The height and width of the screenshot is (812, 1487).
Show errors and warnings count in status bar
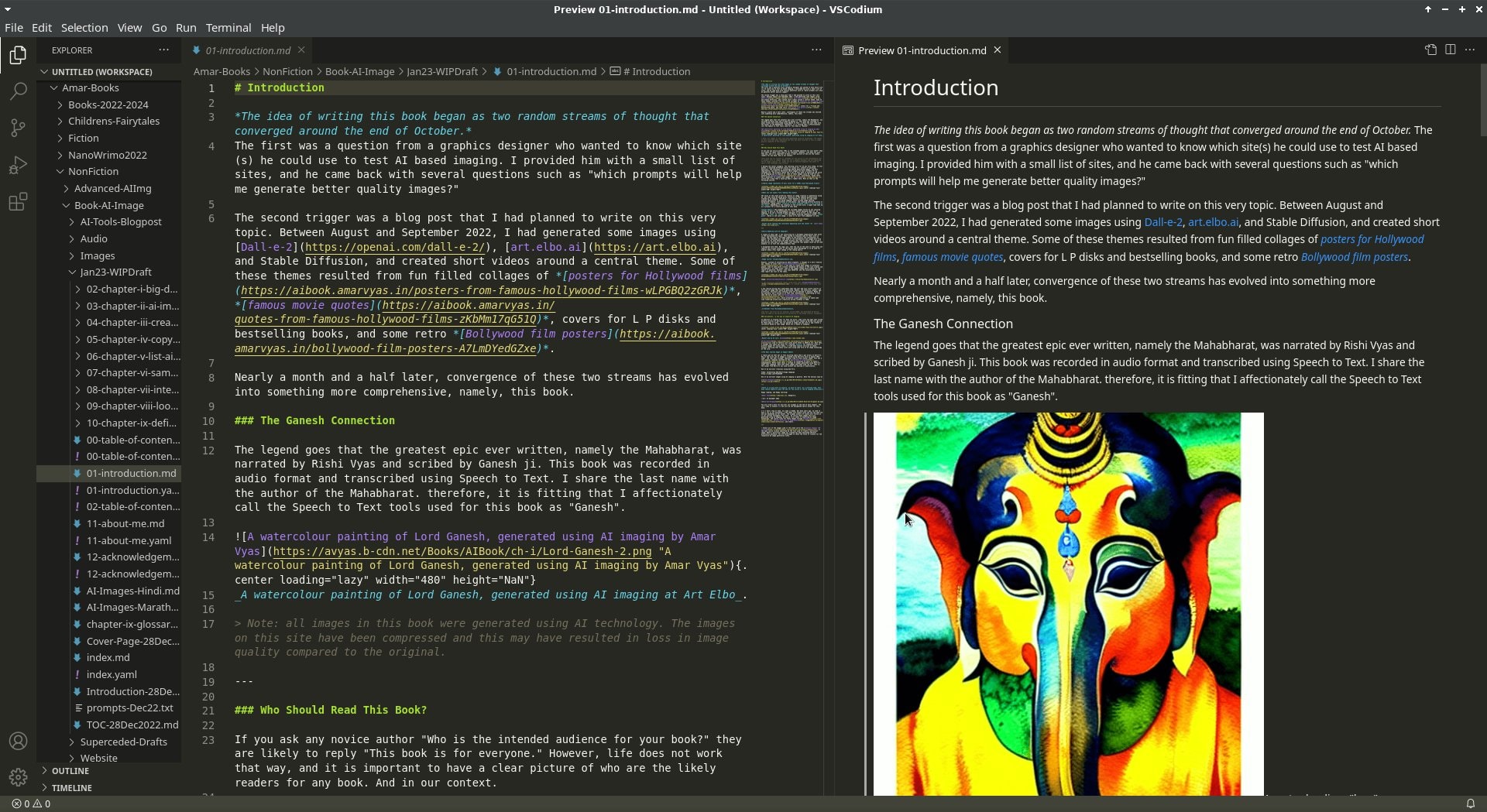[x=31, y=803]
